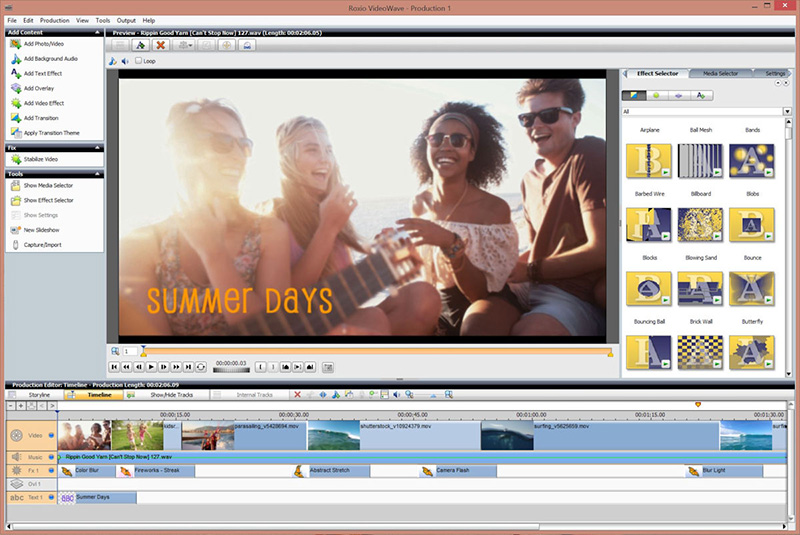Toggle the Video track blue indicator
The height and width of the screenshot is (535, 800).
(x=51, y=436)
